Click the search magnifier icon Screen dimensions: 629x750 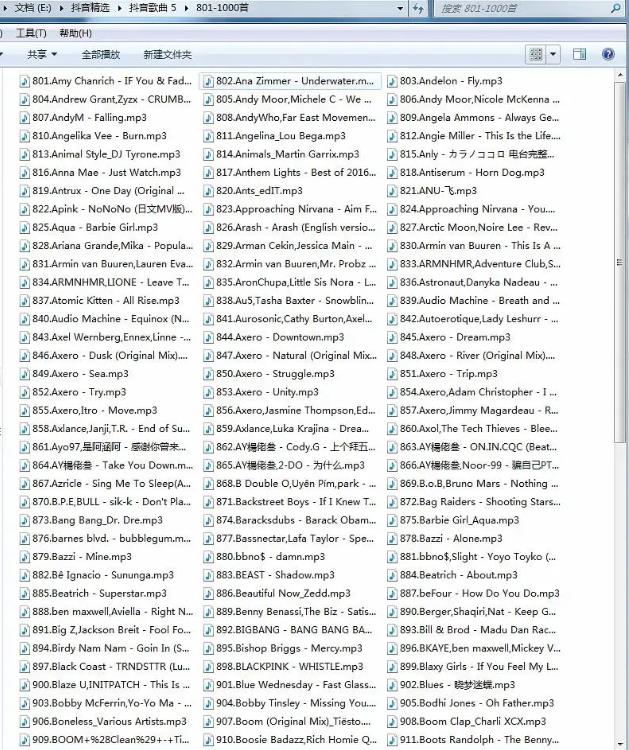pyautogui.click(x=616, y=8)
